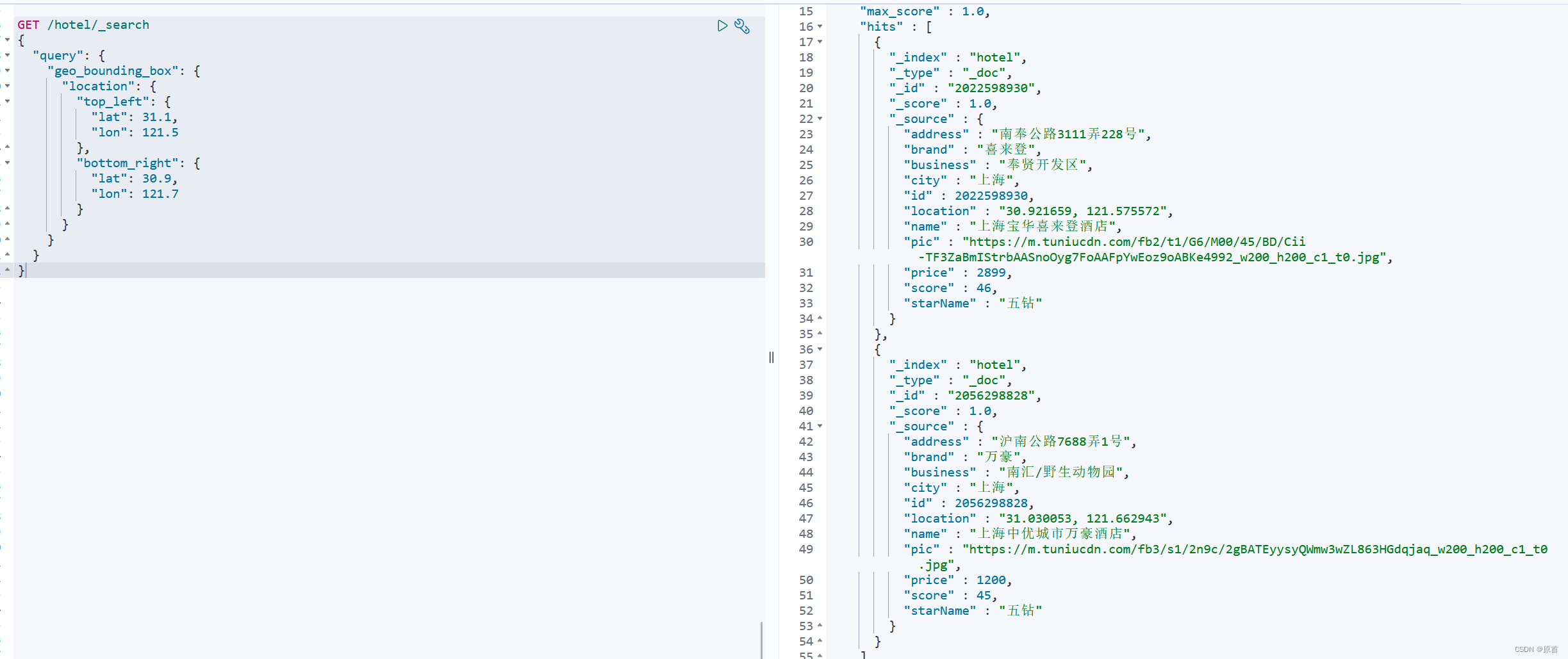Screen dimensions: 1568x659
Task: Click "id" : 2056298828 on line 46
Action: coord(968,503)
